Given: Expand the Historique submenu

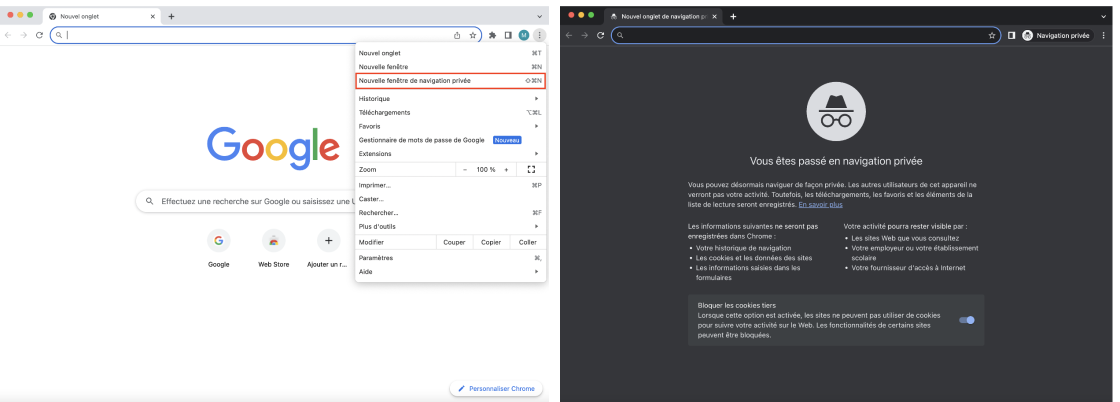Looking at the screenshot, I should coord(451,99).
